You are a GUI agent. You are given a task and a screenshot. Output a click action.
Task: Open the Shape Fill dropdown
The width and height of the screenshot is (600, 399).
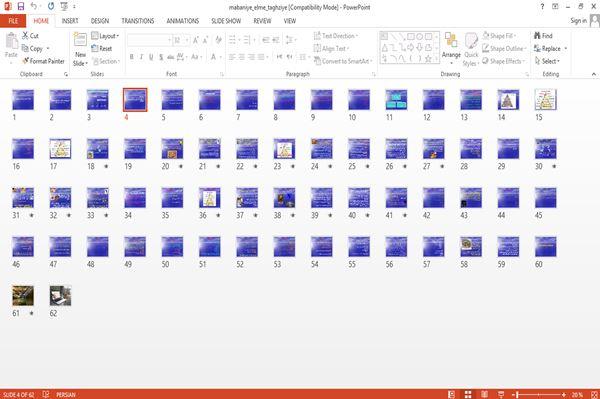coord(499,36)
